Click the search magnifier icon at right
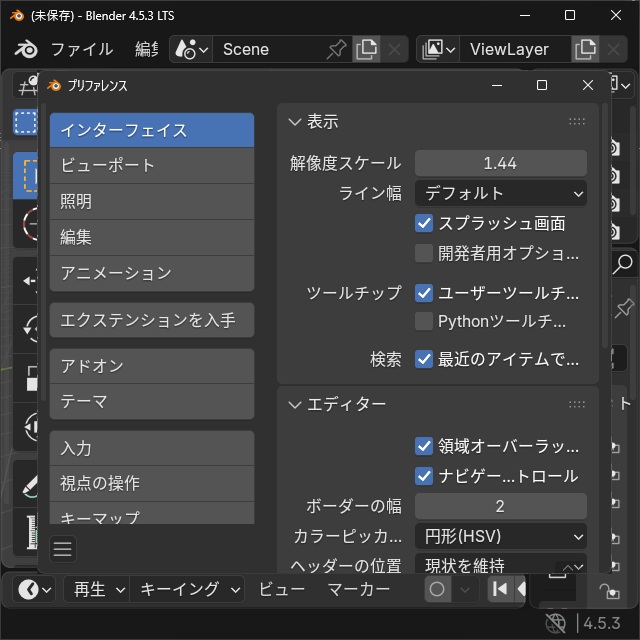Screen dimensions: 640x640 pyautogui.click(x=624, y=264)
